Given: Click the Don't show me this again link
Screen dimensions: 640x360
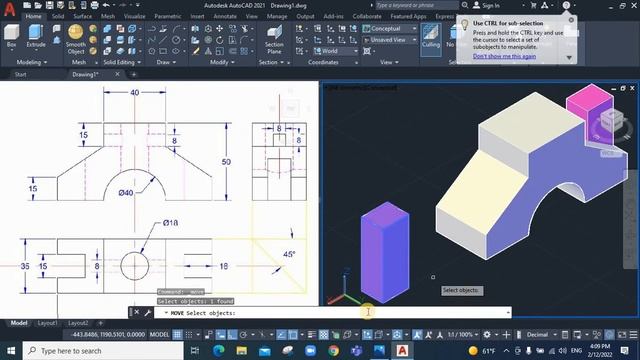Looking at the screenshot, I should [504, 56].
